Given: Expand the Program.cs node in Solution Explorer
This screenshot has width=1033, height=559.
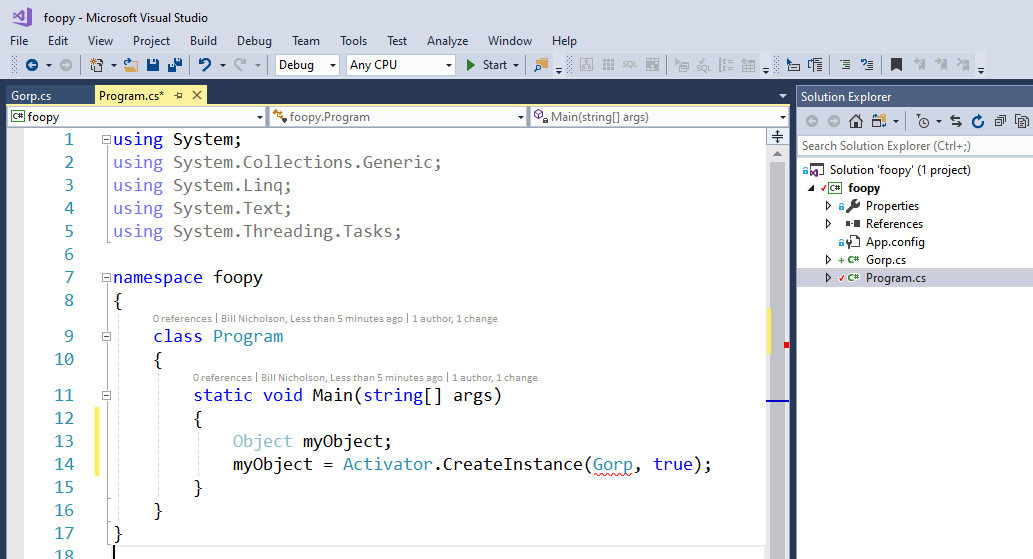Looking at the screenshot, I should pyautogui.click(x=828, y=278).
